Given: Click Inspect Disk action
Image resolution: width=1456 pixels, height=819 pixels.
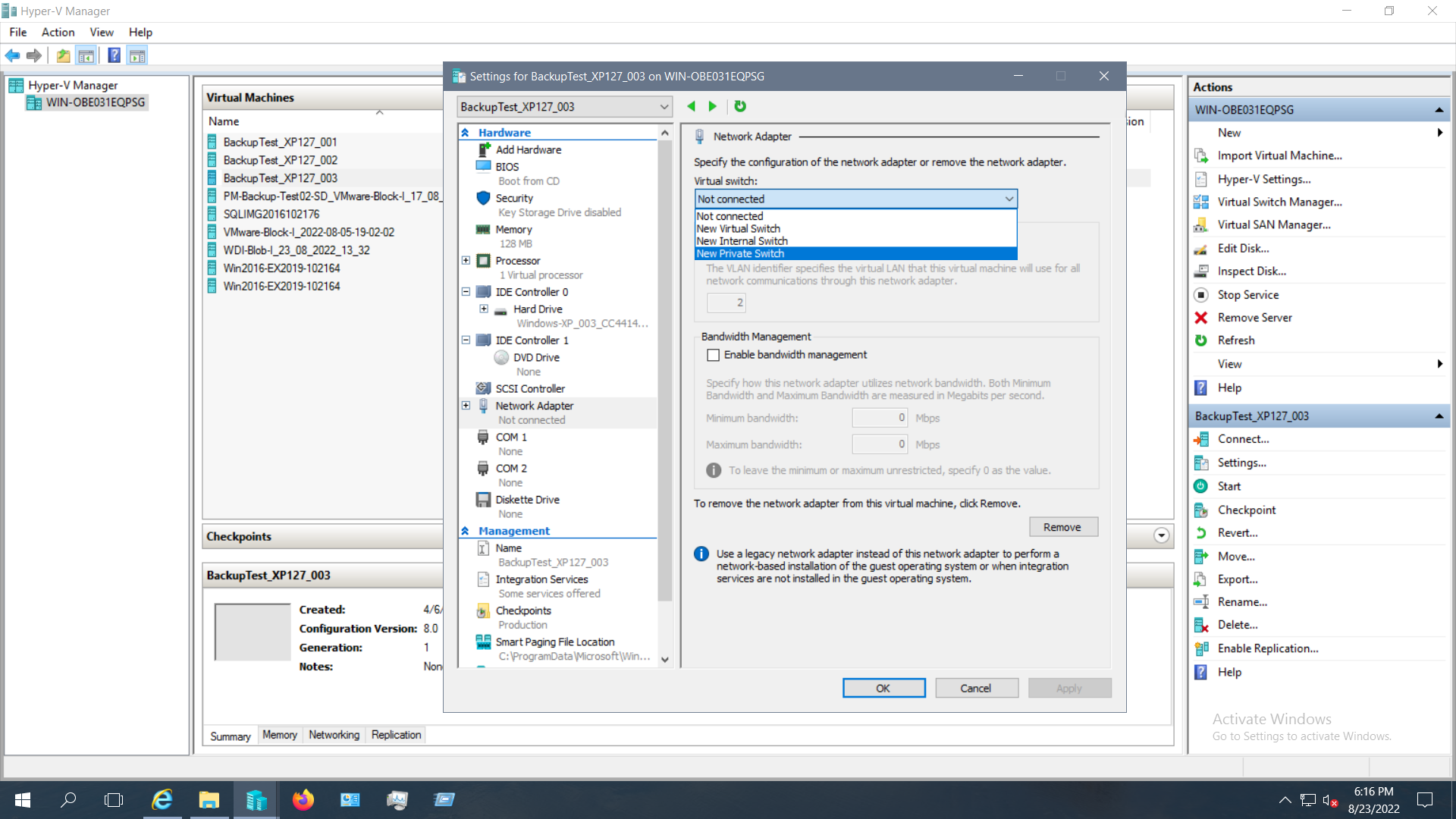Looking at the screenshot, I should pos(1251,271).
